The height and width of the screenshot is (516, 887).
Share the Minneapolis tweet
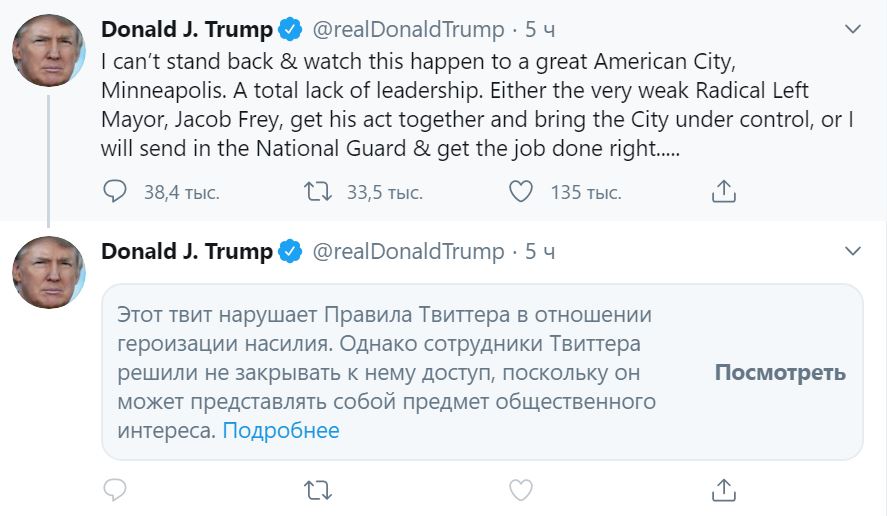coord(723,191)
